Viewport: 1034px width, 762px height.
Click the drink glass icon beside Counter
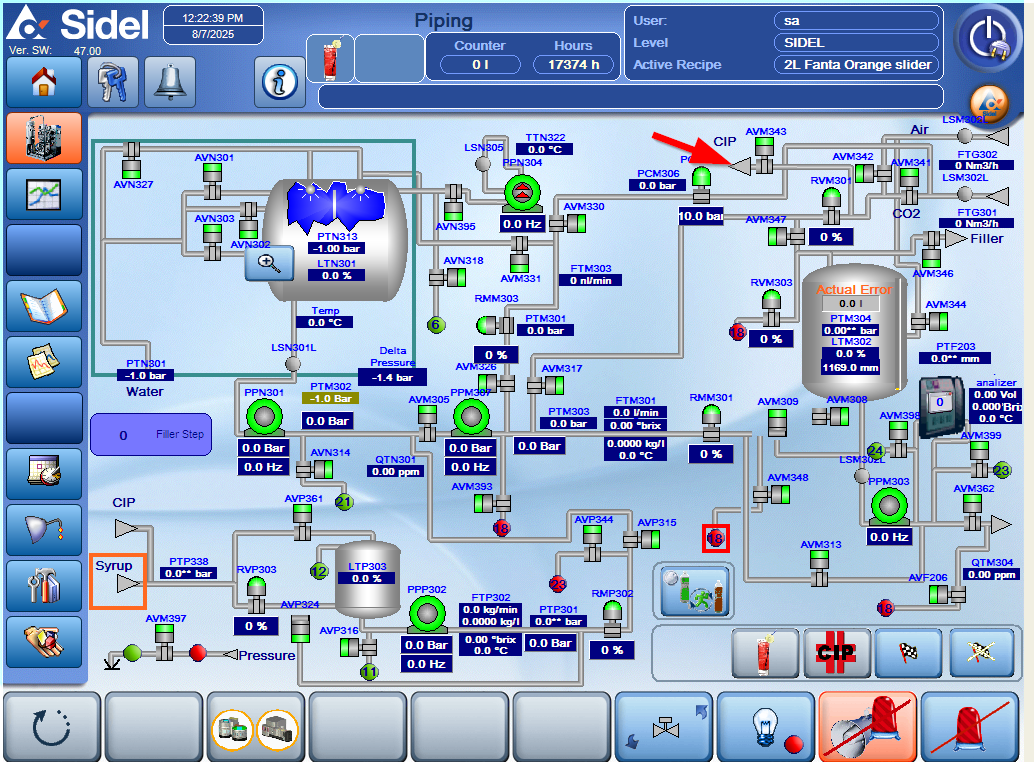click(330, 58)
